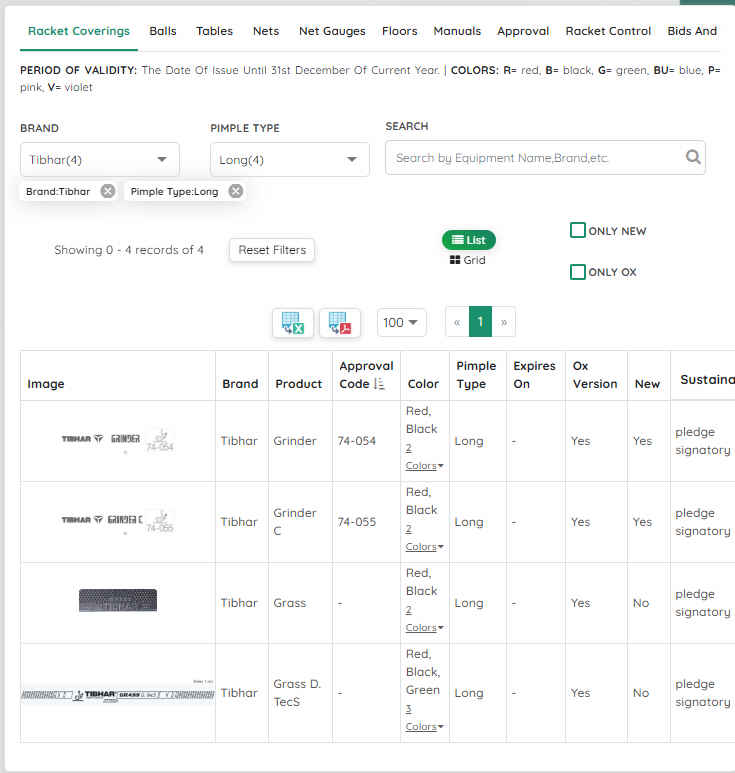This screenshot has height=773, width=735.
Task: Click the Color column header
Action: point(423,384)
